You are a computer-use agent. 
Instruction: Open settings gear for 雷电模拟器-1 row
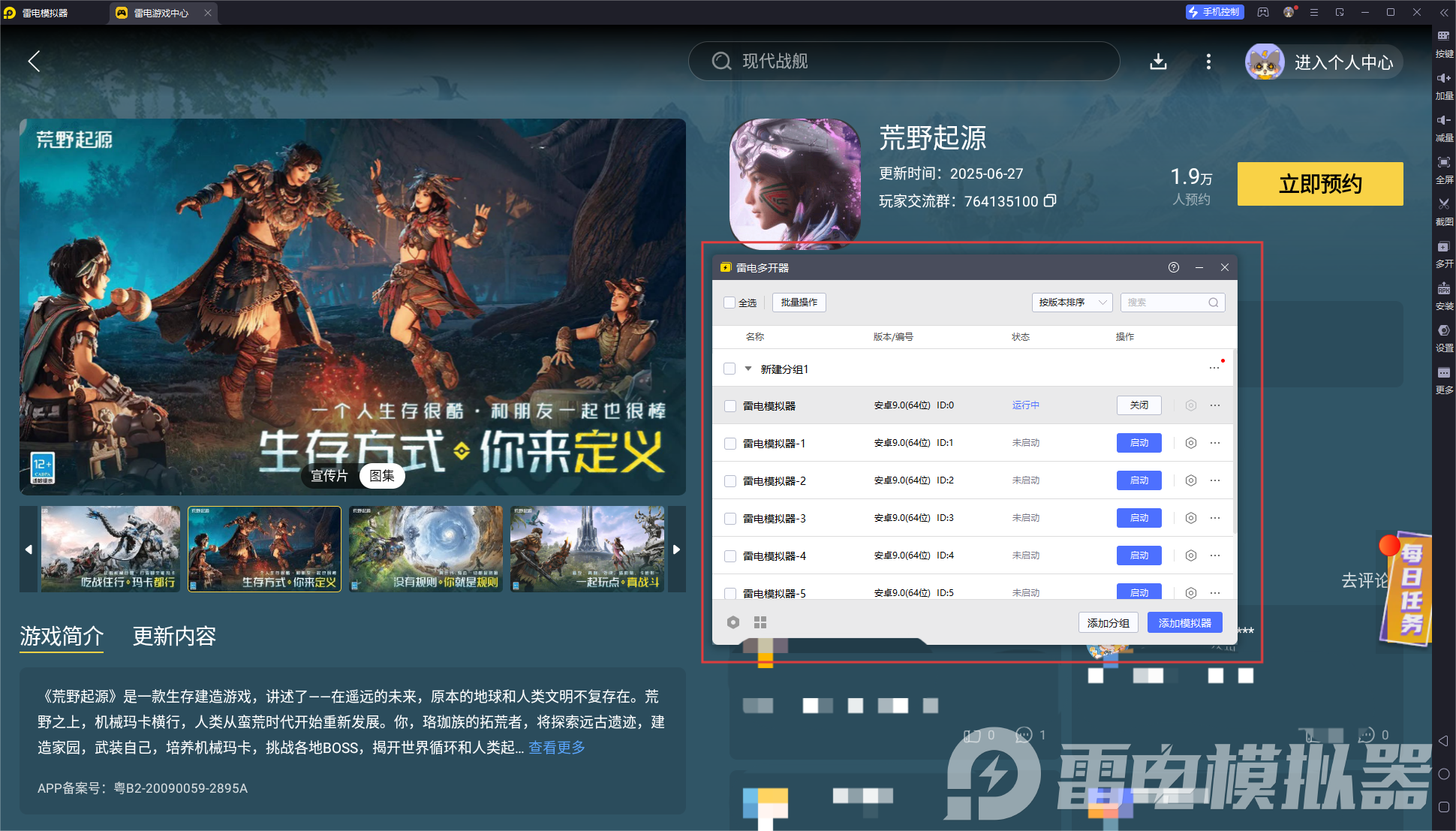click(x=1190, y=443)
